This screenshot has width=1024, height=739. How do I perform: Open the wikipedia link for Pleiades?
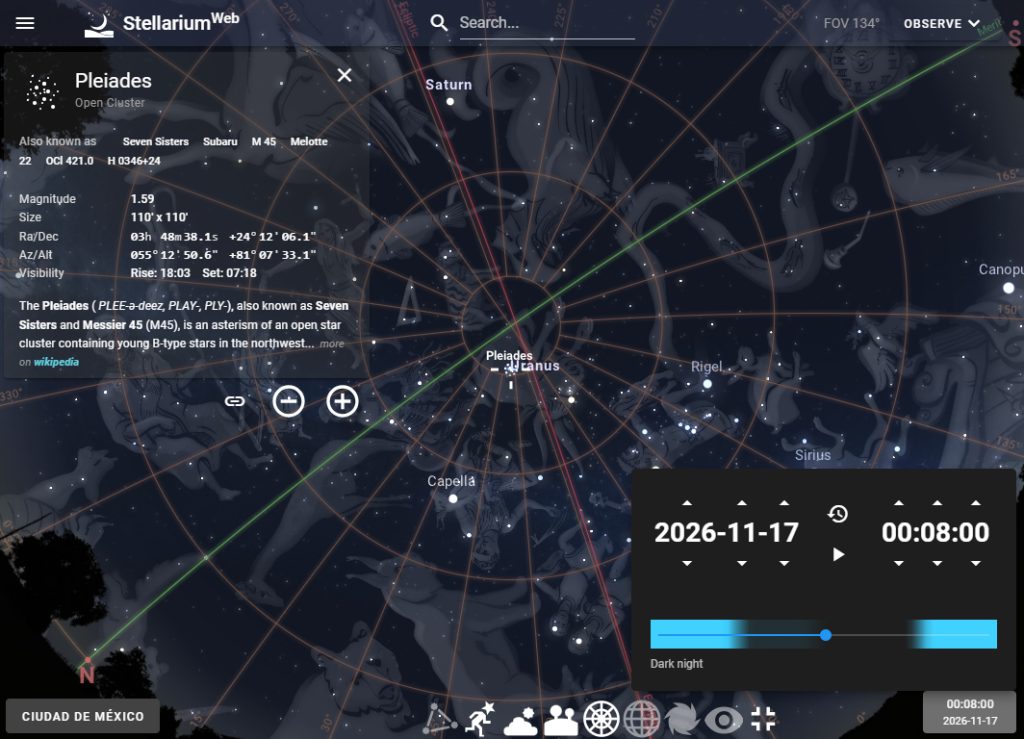(56, 362)
